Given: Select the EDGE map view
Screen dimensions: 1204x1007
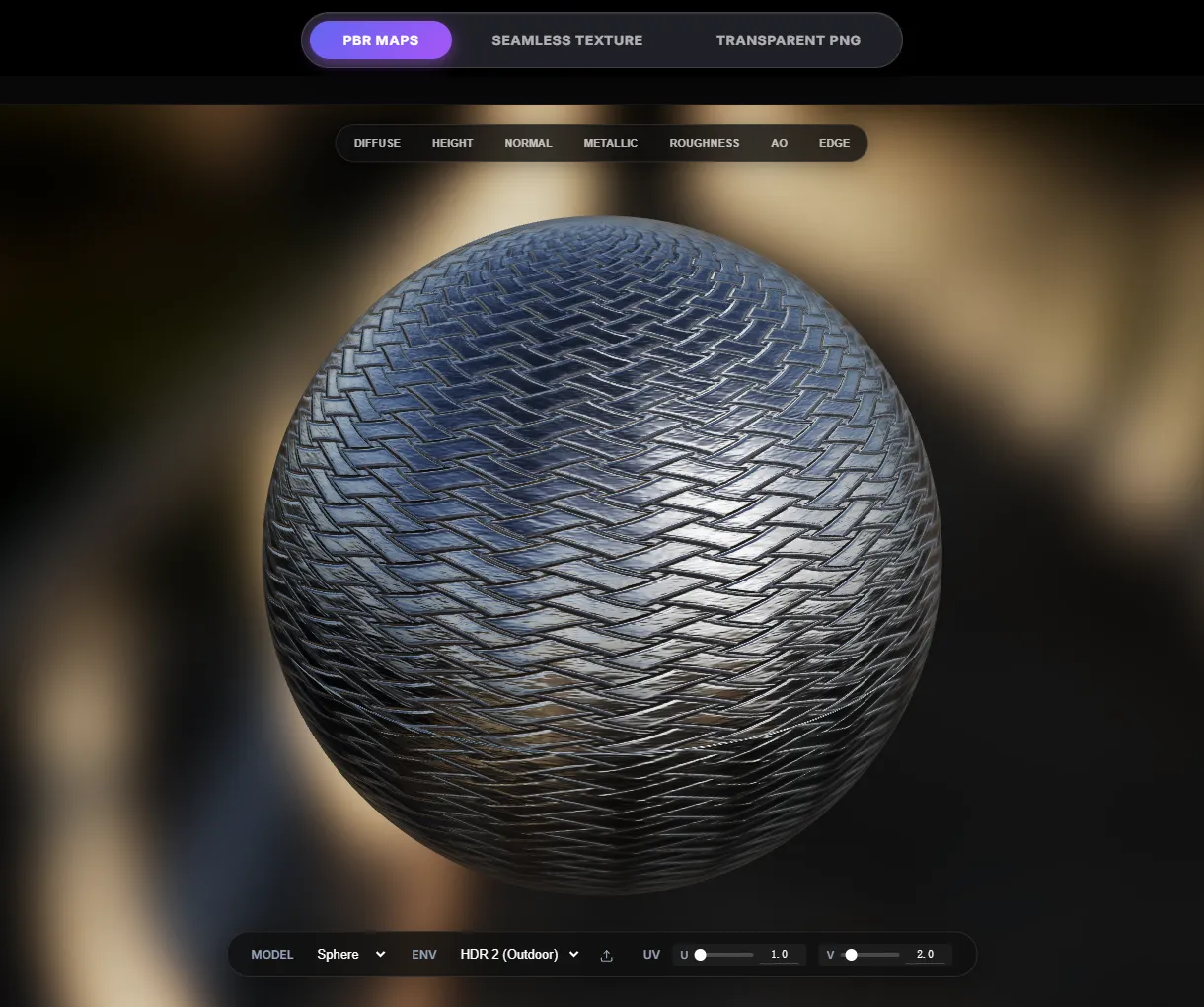Looking at the screenshot, I should point(834,143).
